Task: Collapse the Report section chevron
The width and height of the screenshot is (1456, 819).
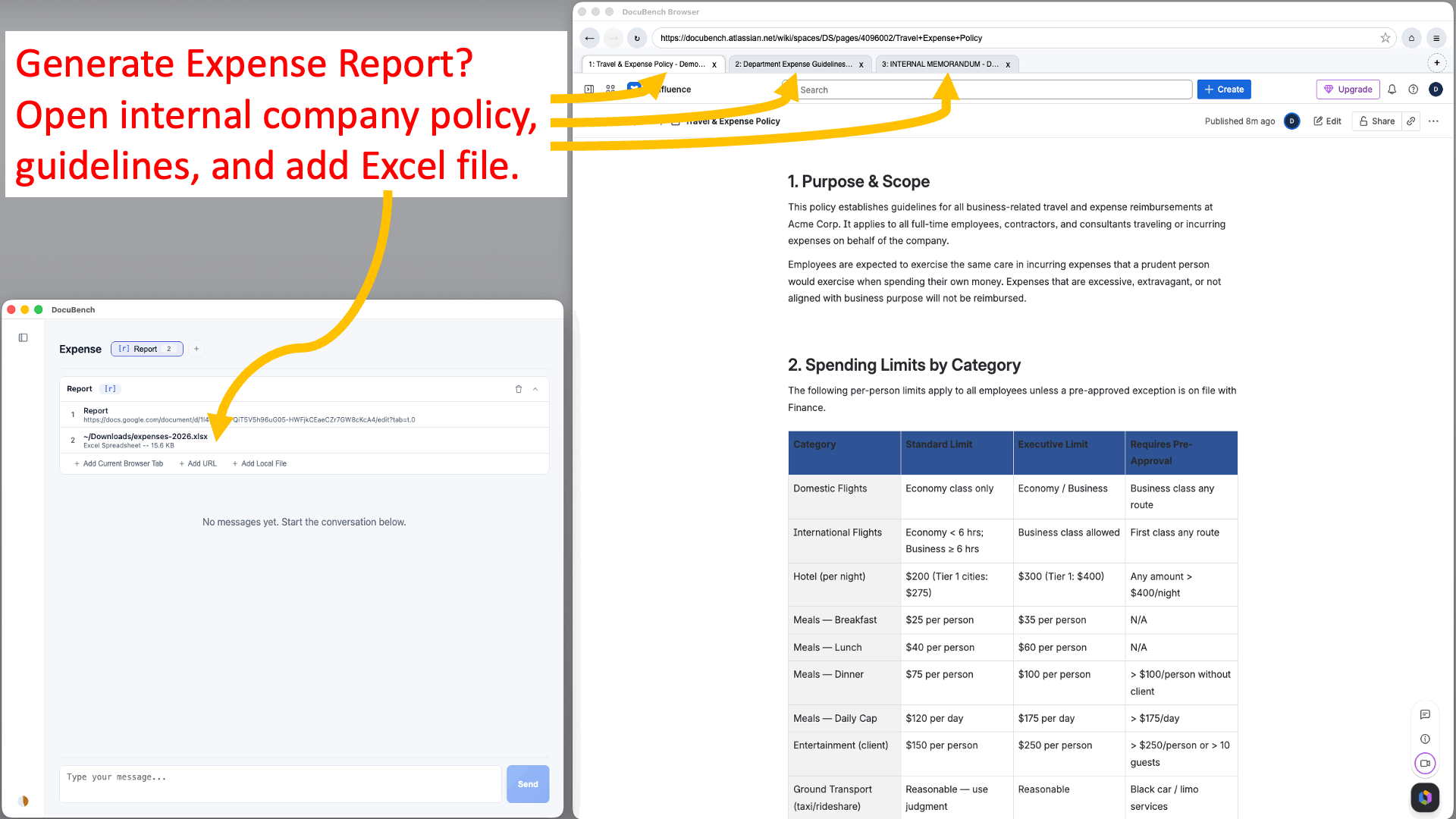Action: click(535, 389)
